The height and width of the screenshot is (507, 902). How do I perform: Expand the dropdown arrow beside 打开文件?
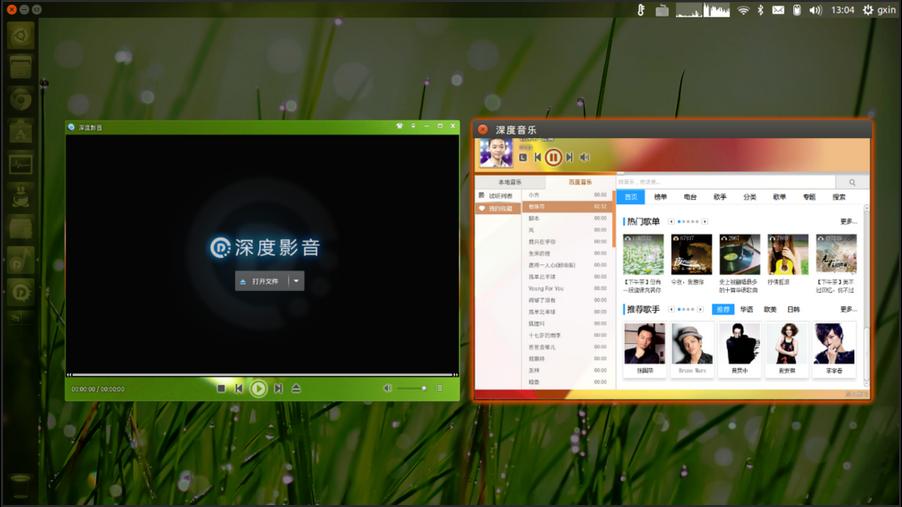pyautogui.click(x=296, y=281)
